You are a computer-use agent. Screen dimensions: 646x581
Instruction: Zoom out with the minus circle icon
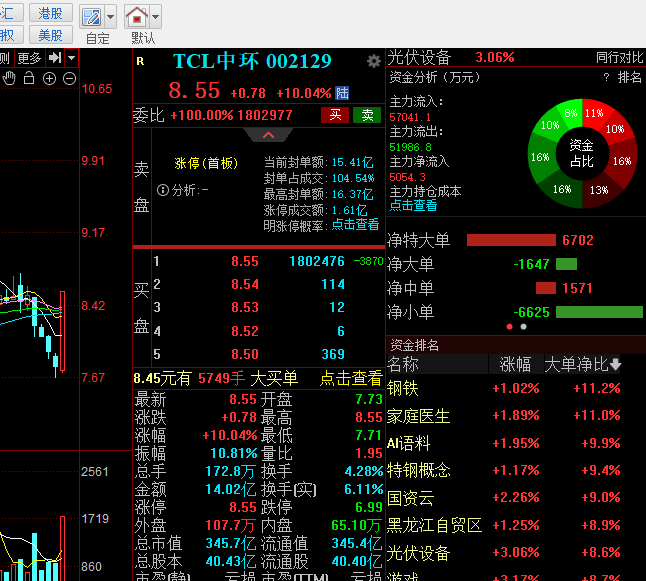pyautogui.click(x=70, y=78)
